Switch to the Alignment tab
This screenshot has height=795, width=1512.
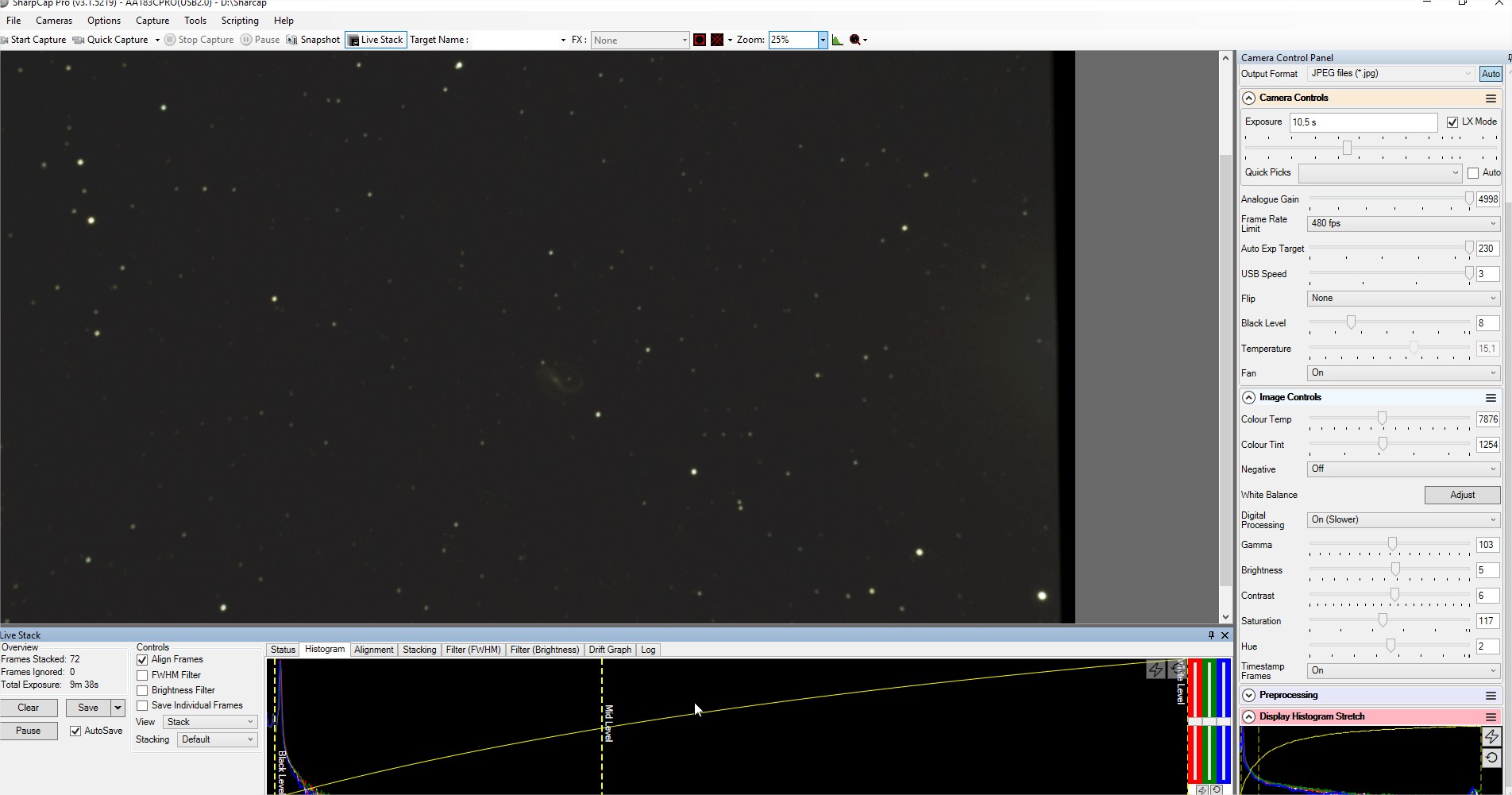coord(373,650)
